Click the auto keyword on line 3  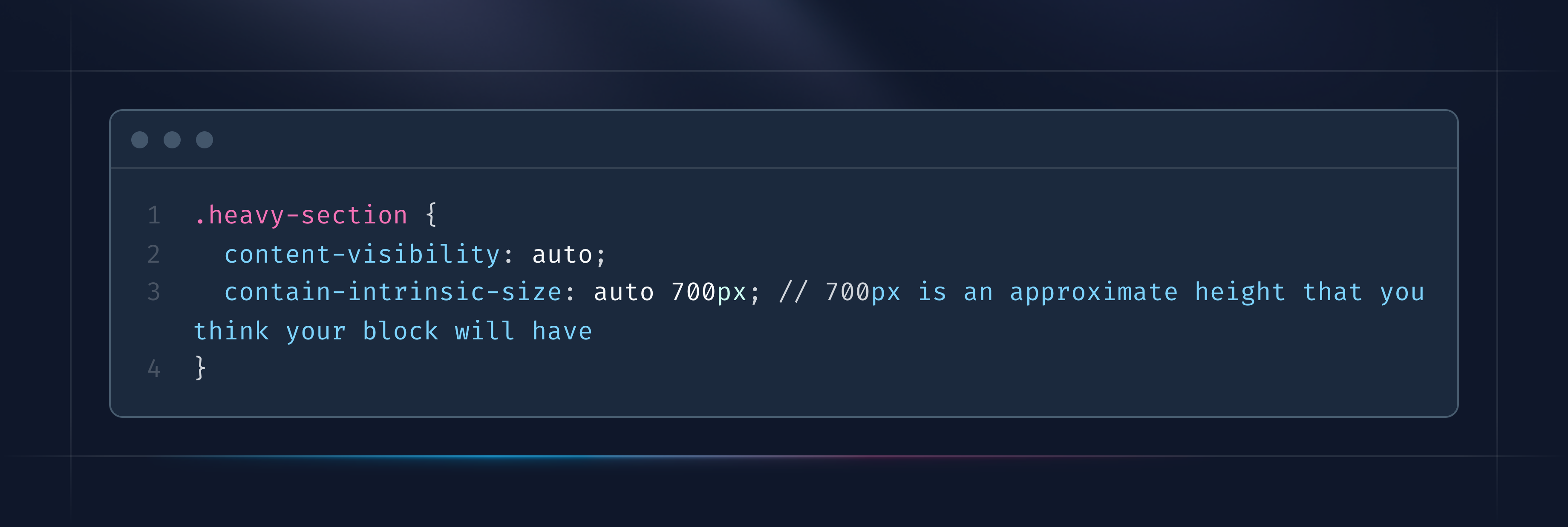[623, 292]
